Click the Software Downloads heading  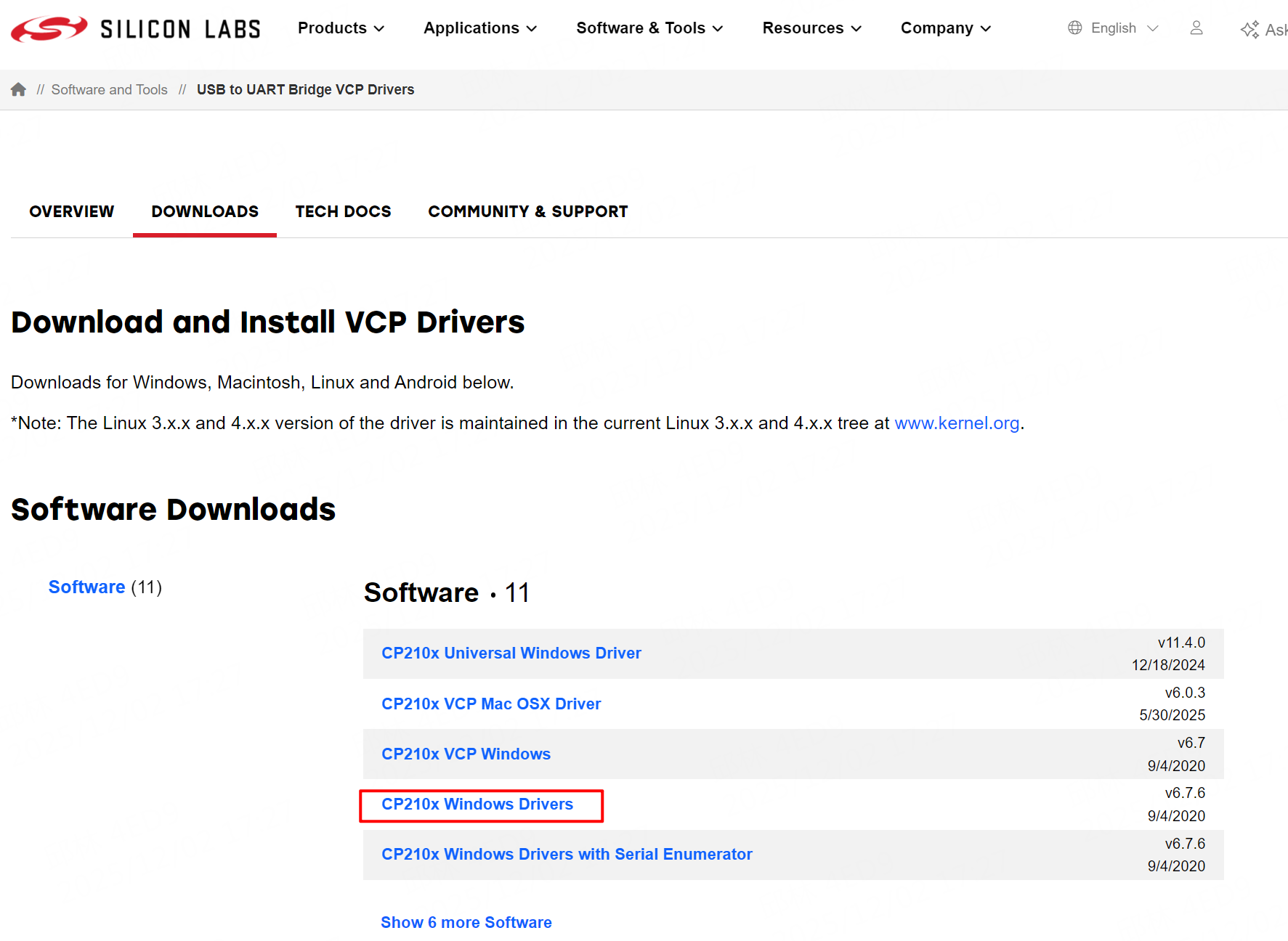point(173,509)
